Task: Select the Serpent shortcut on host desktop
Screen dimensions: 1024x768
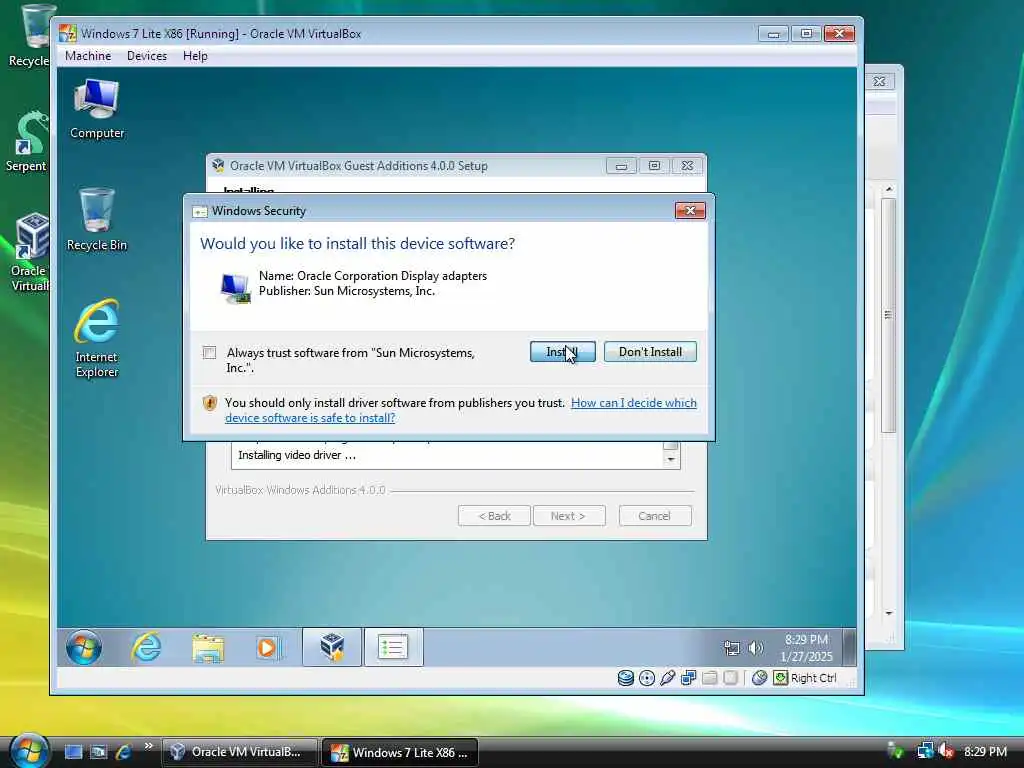Action: tap(26, 142)
